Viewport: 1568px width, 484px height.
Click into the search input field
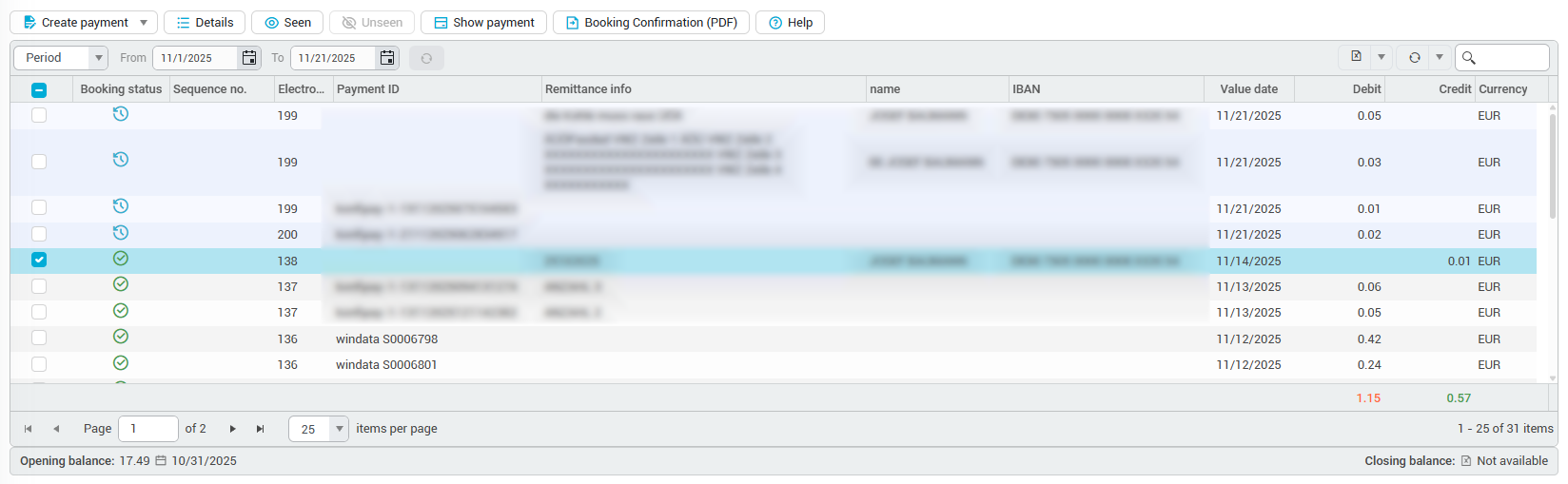1513,58
